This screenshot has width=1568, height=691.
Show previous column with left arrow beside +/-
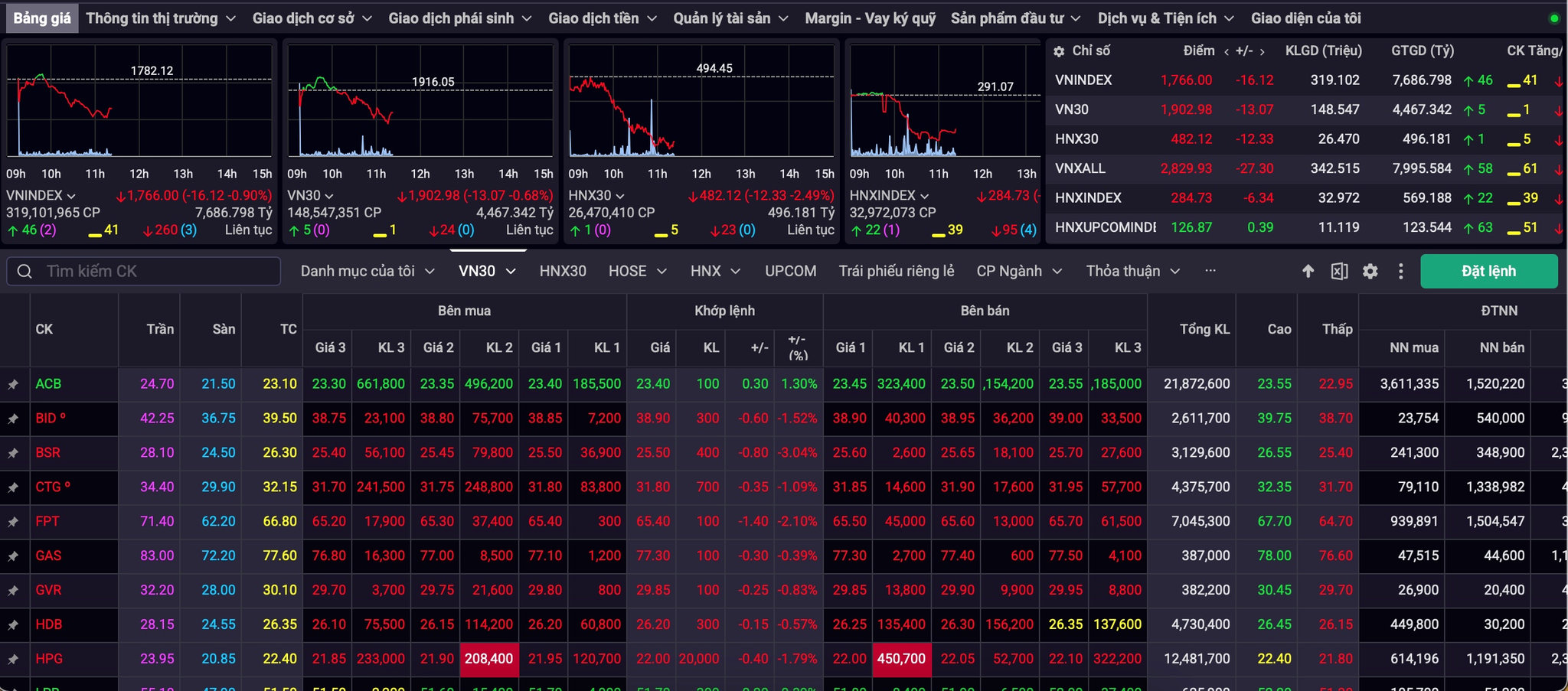click(1227, 51)
